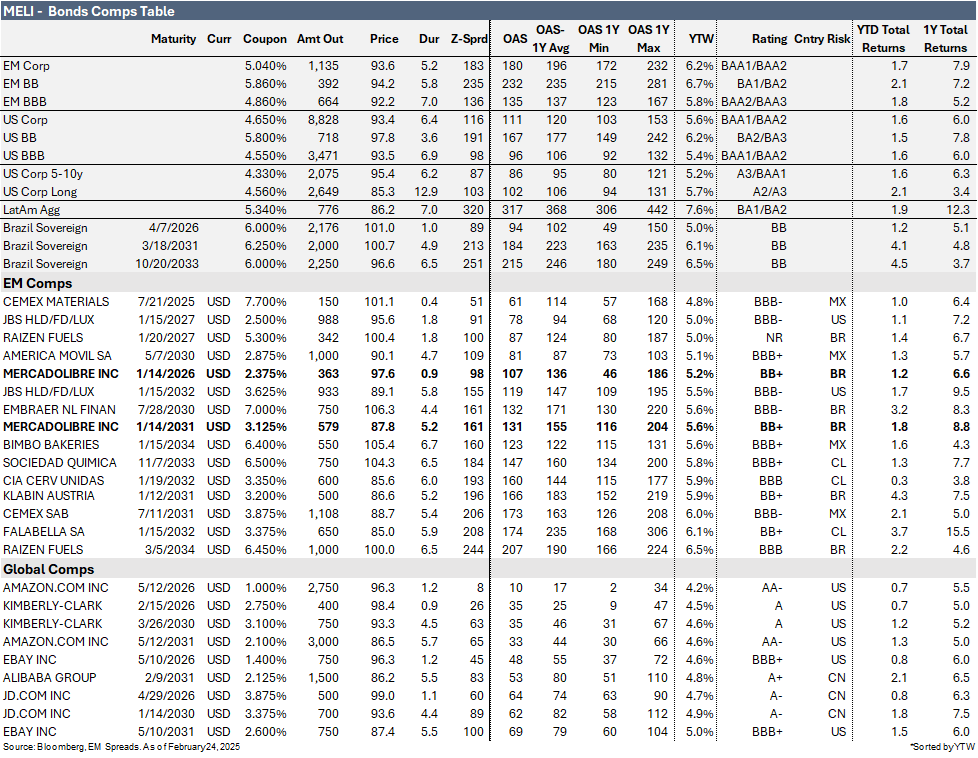Select the KLABIN AUSTRIA row label
The image size is (978, 758).
coord(49,496)
